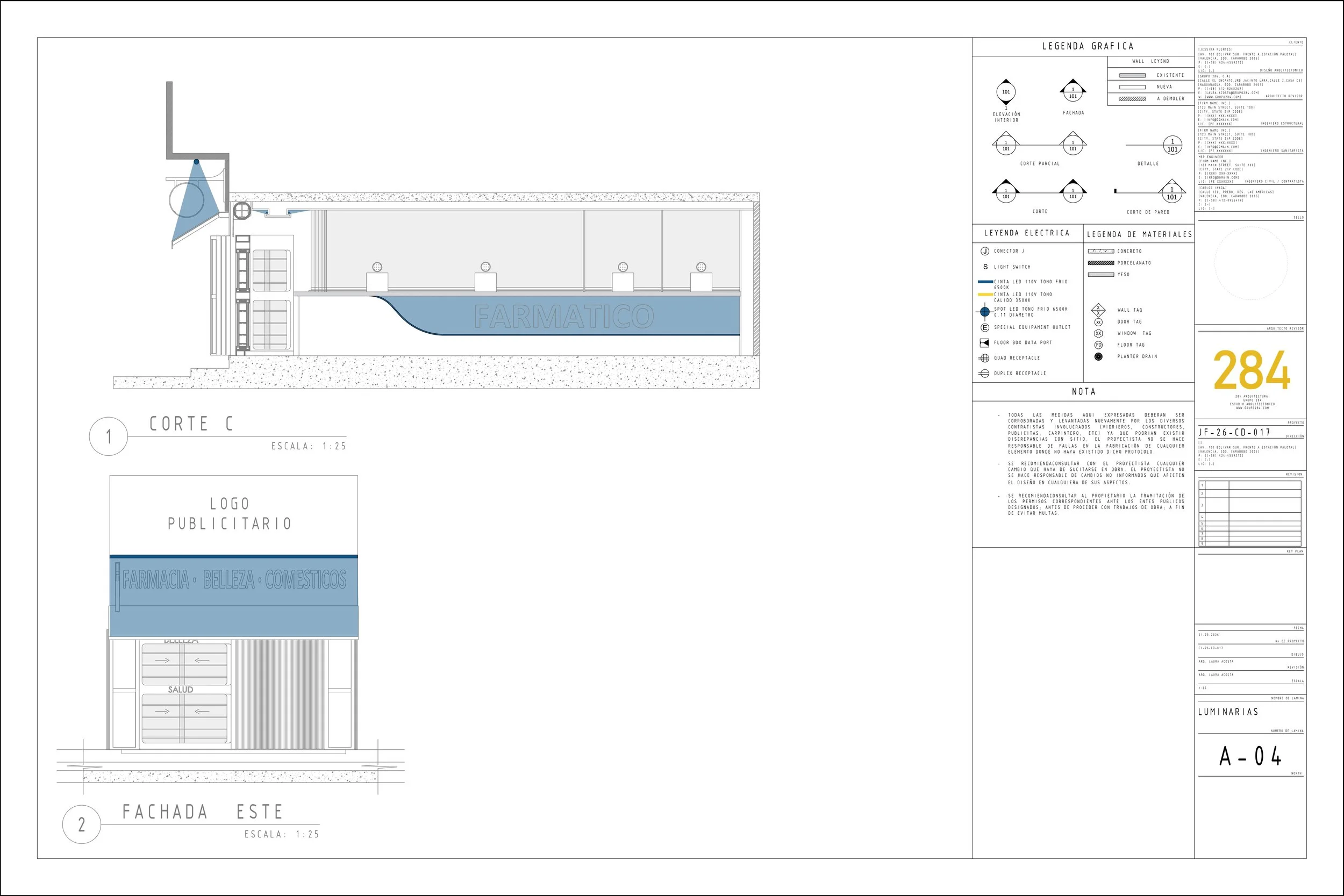Screen dimensions: 1344x896
Task: Click the Existente wall fill swatch
Action: (1132, 75)
